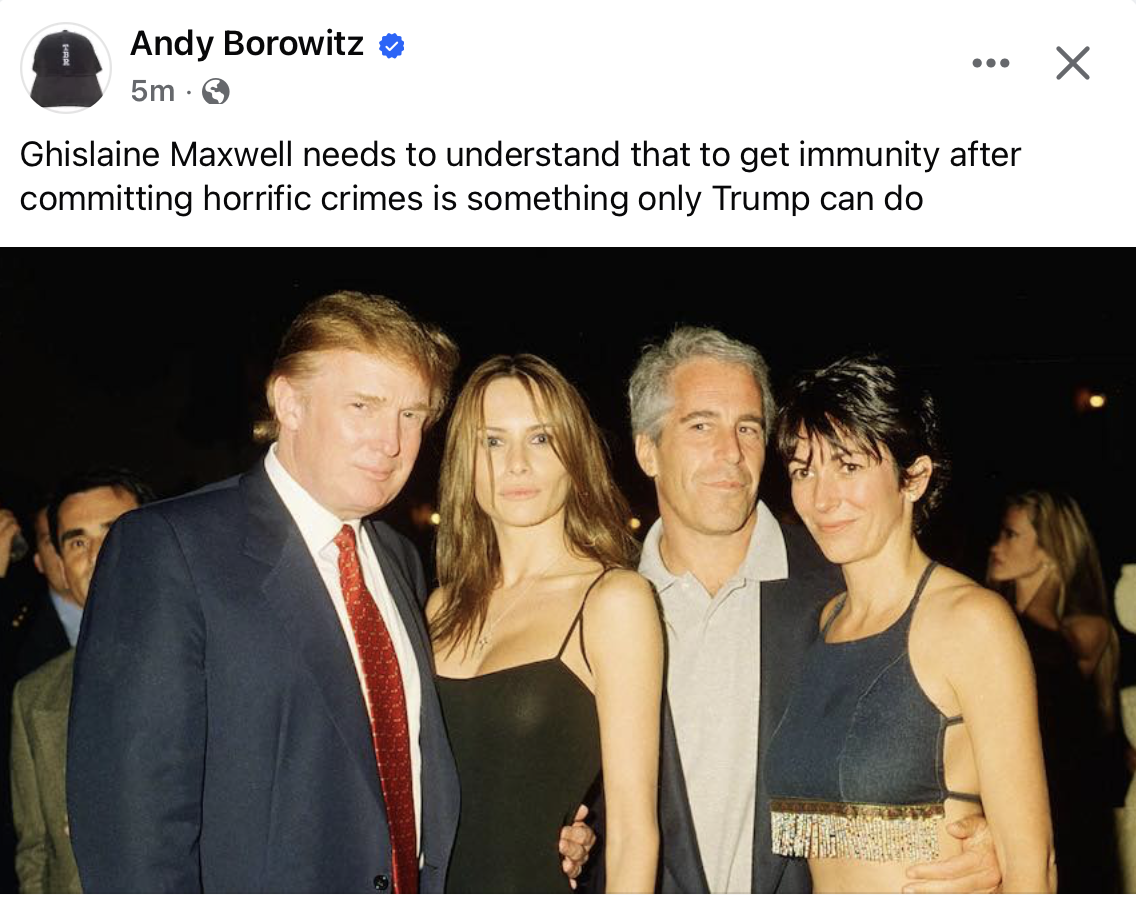Open Andy Borowitz's black cap profile picture

(66, 67)
